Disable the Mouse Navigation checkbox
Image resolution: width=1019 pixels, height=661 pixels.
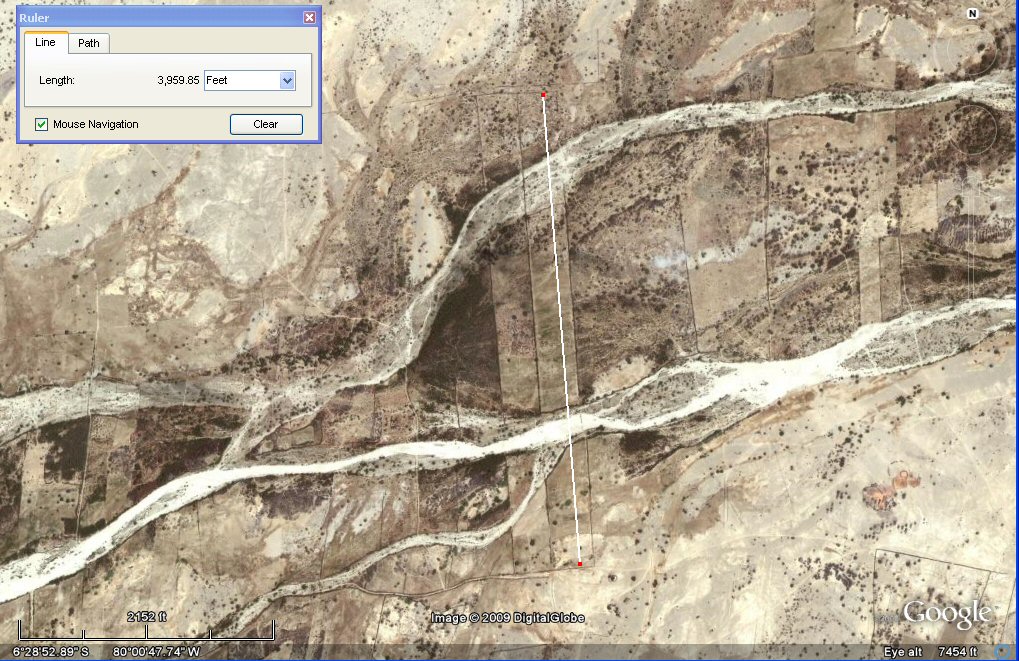(x=42, y=124)
